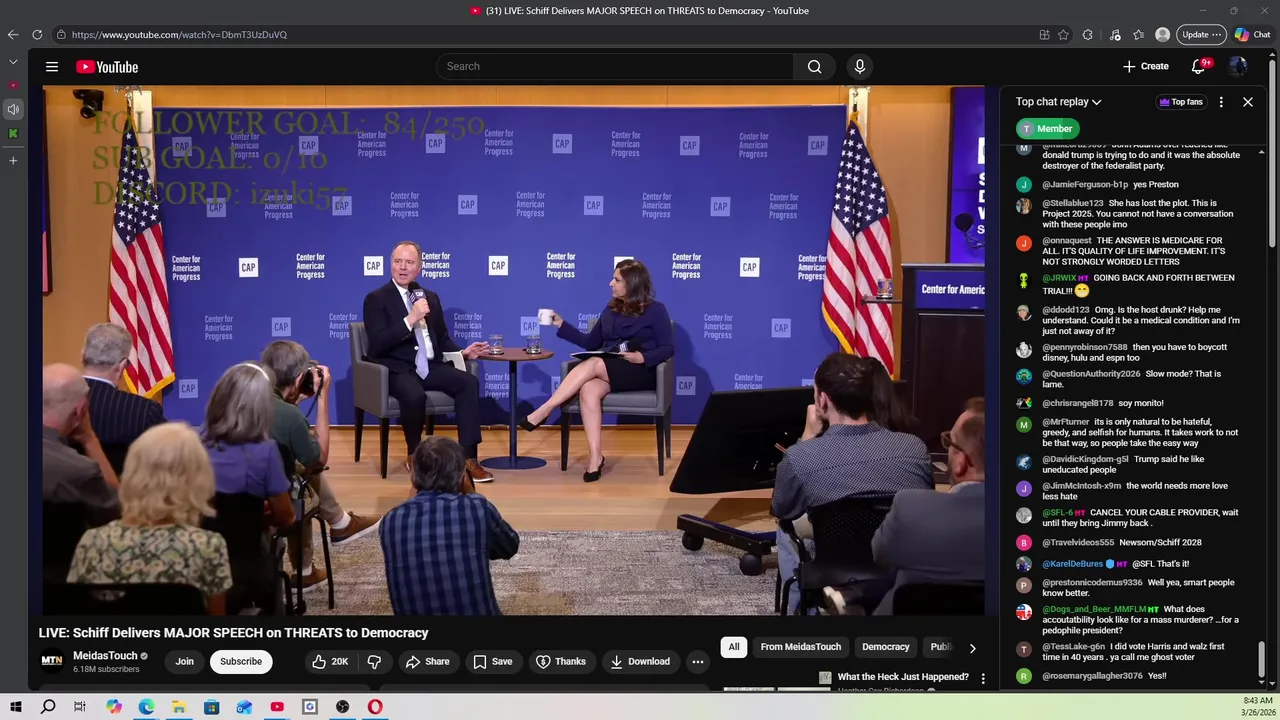Open MeidasTouch channel avatar

click(x=51, y=662)
